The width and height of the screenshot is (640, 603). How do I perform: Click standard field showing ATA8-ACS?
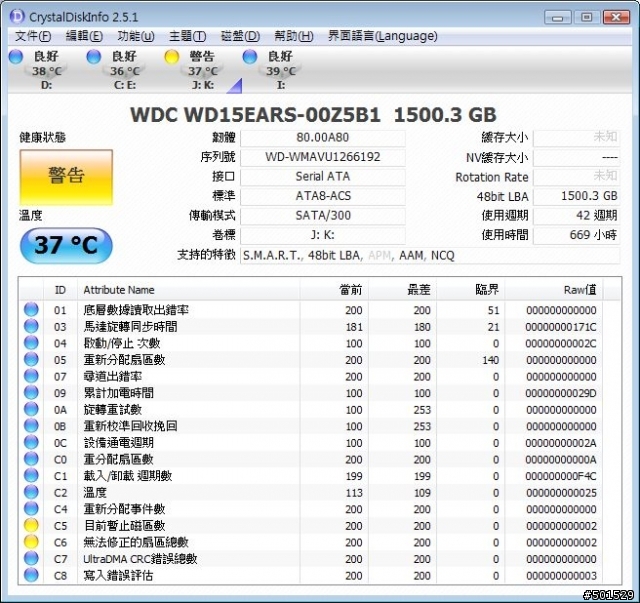(x=323, y=196)
